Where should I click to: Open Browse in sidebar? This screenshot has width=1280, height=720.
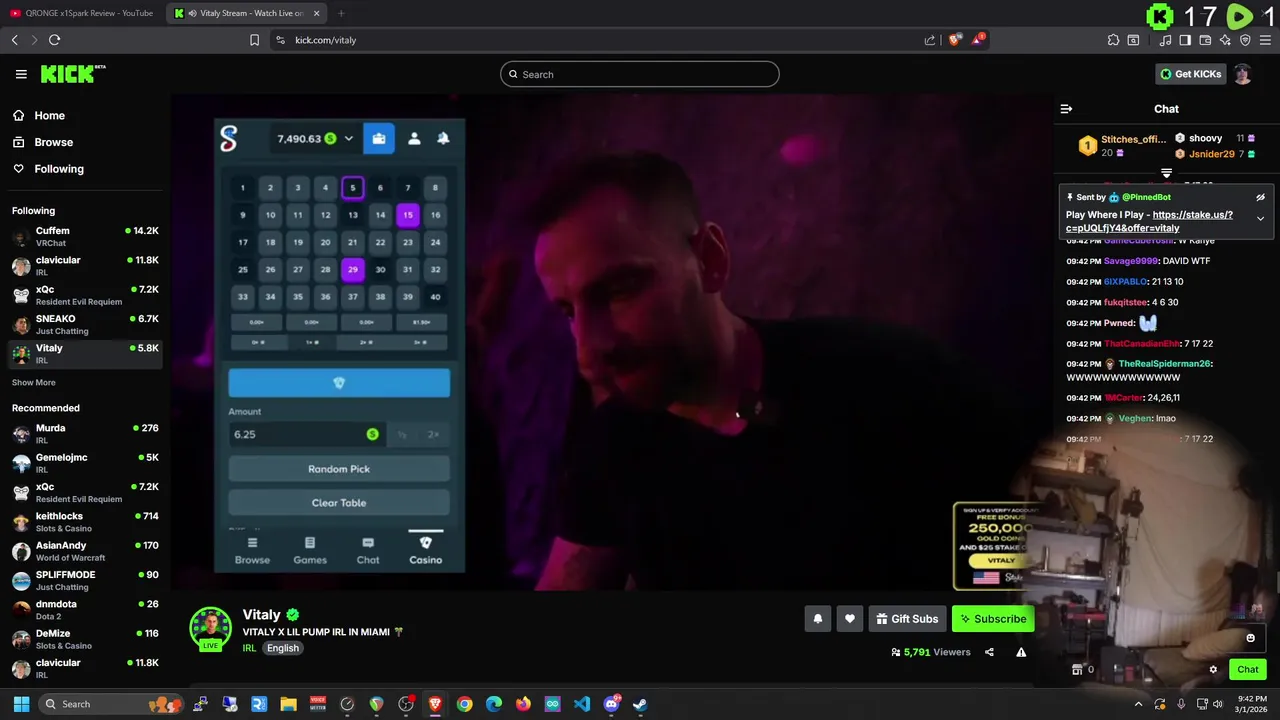53,142
